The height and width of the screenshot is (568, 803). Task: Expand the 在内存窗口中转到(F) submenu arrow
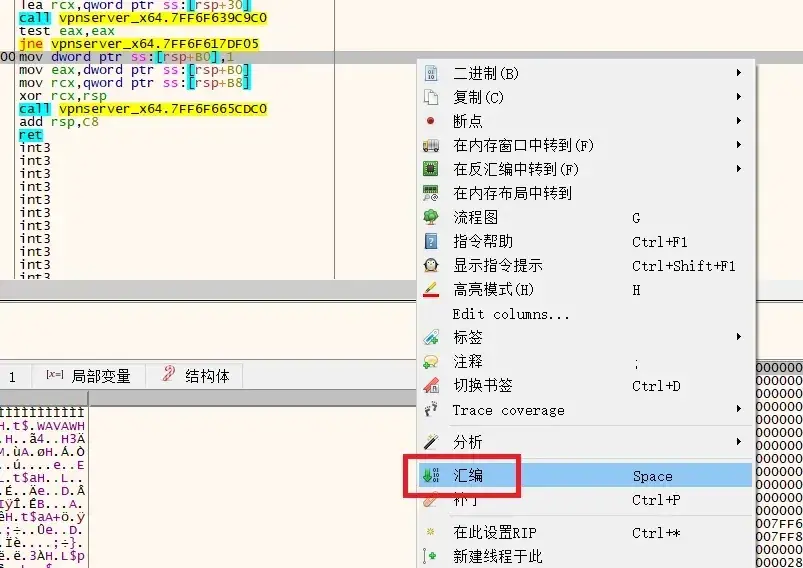pos(739,145)
